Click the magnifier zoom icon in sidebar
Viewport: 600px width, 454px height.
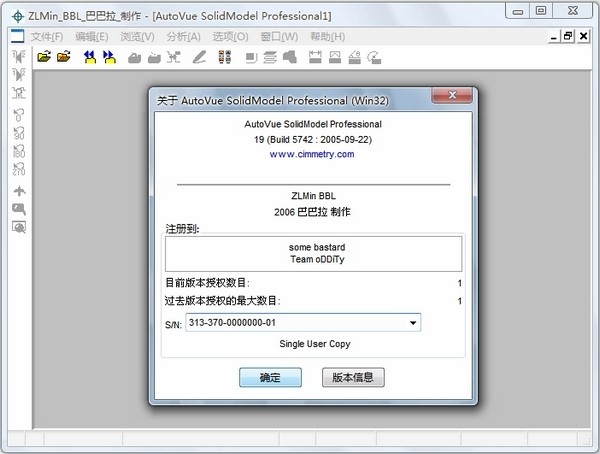[x=19, y=209]
